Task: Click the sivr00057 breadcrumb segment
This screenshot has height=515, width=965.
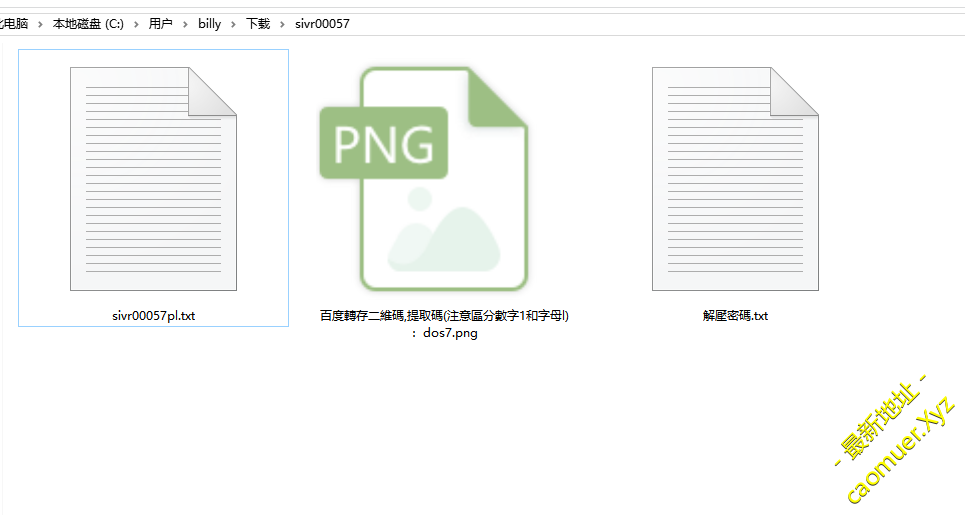Action: (322, 24)
